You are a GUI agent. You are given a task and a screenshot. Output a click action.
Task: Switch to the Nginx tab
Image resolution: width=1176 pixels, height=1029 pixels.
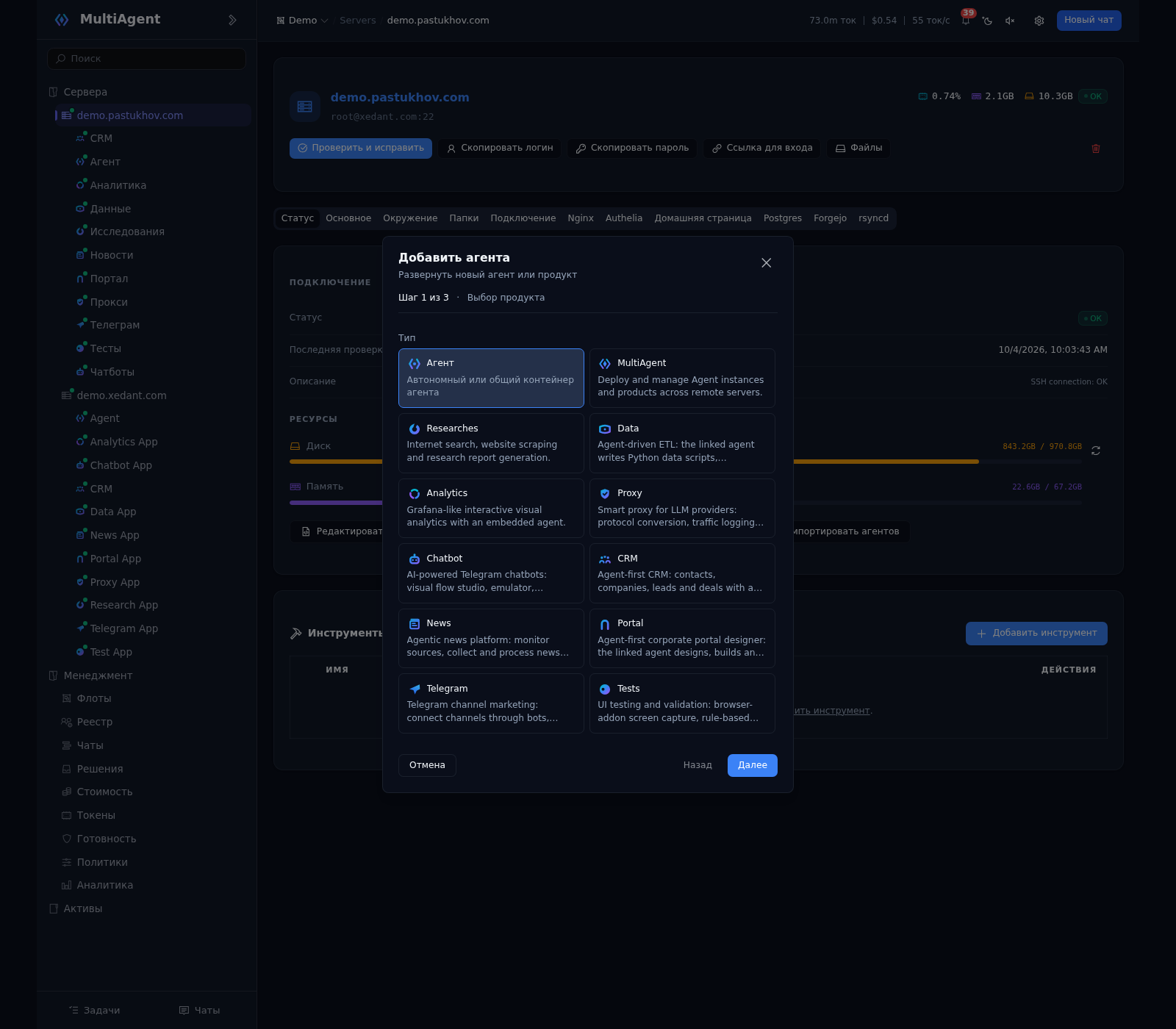pos(581,218)
